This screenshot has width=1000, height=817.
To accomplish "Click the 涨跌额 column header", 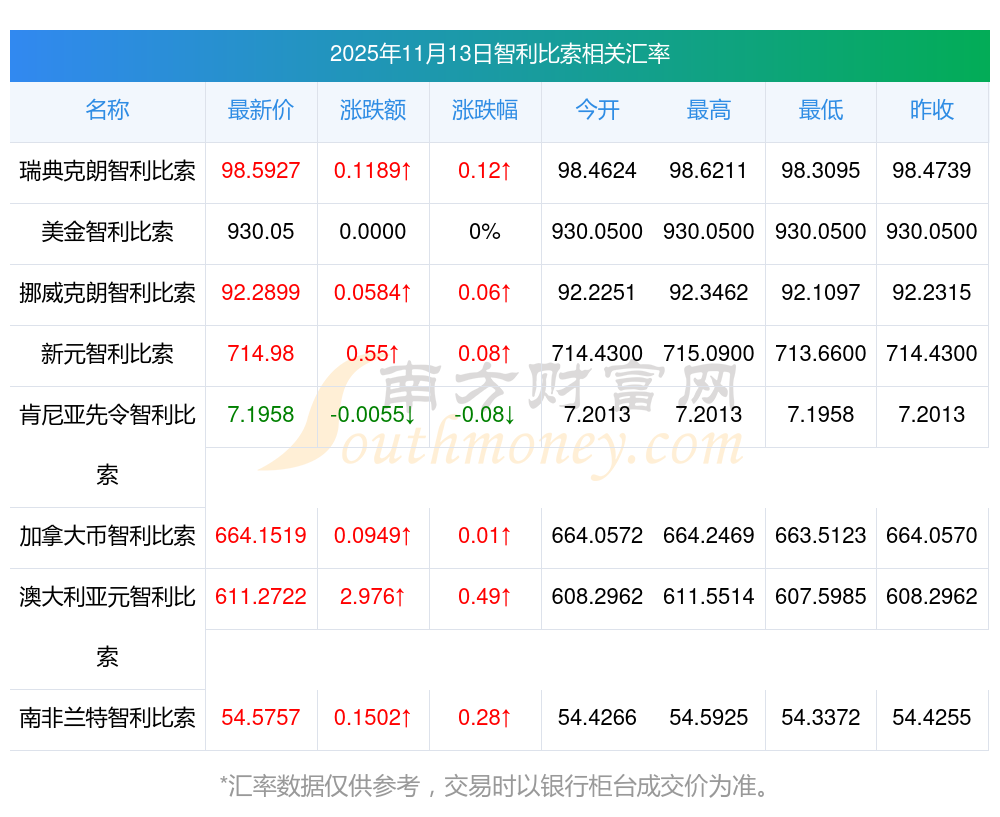I will click(x=372, y=110).
